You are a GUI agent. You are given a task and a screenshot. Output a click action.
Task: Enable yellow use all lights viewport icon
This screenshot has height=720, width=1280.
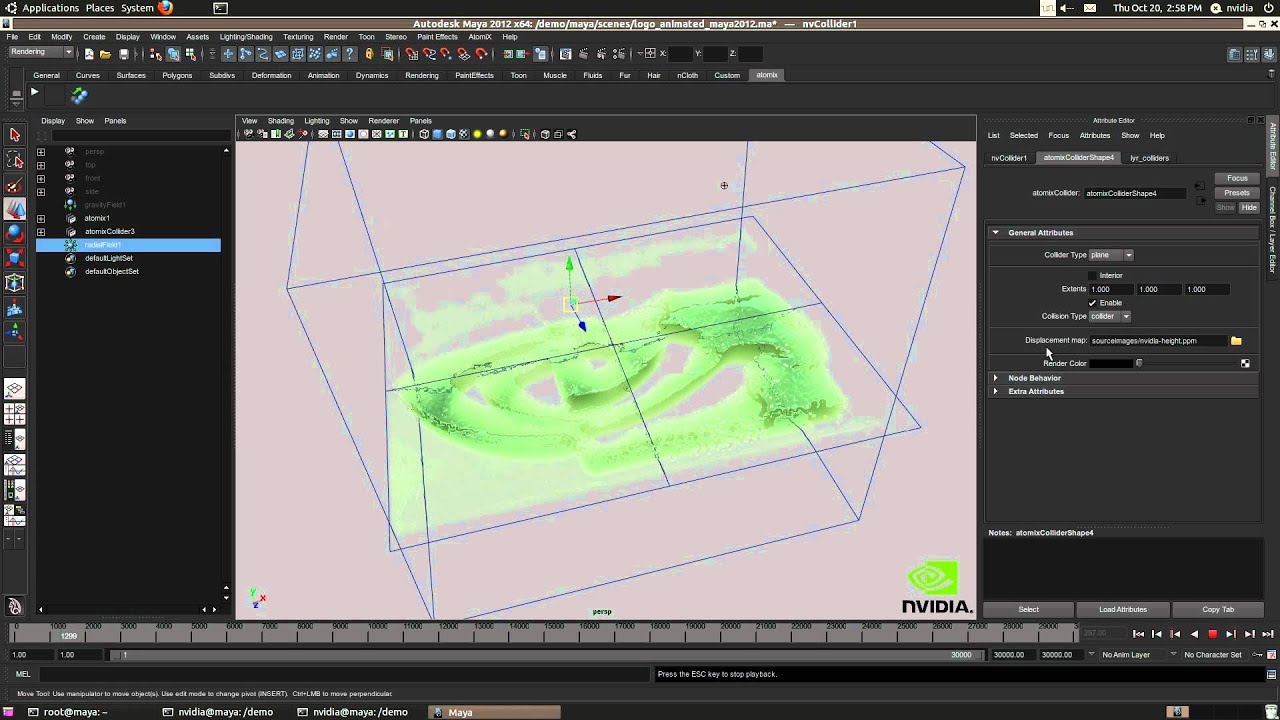(477, 134)
